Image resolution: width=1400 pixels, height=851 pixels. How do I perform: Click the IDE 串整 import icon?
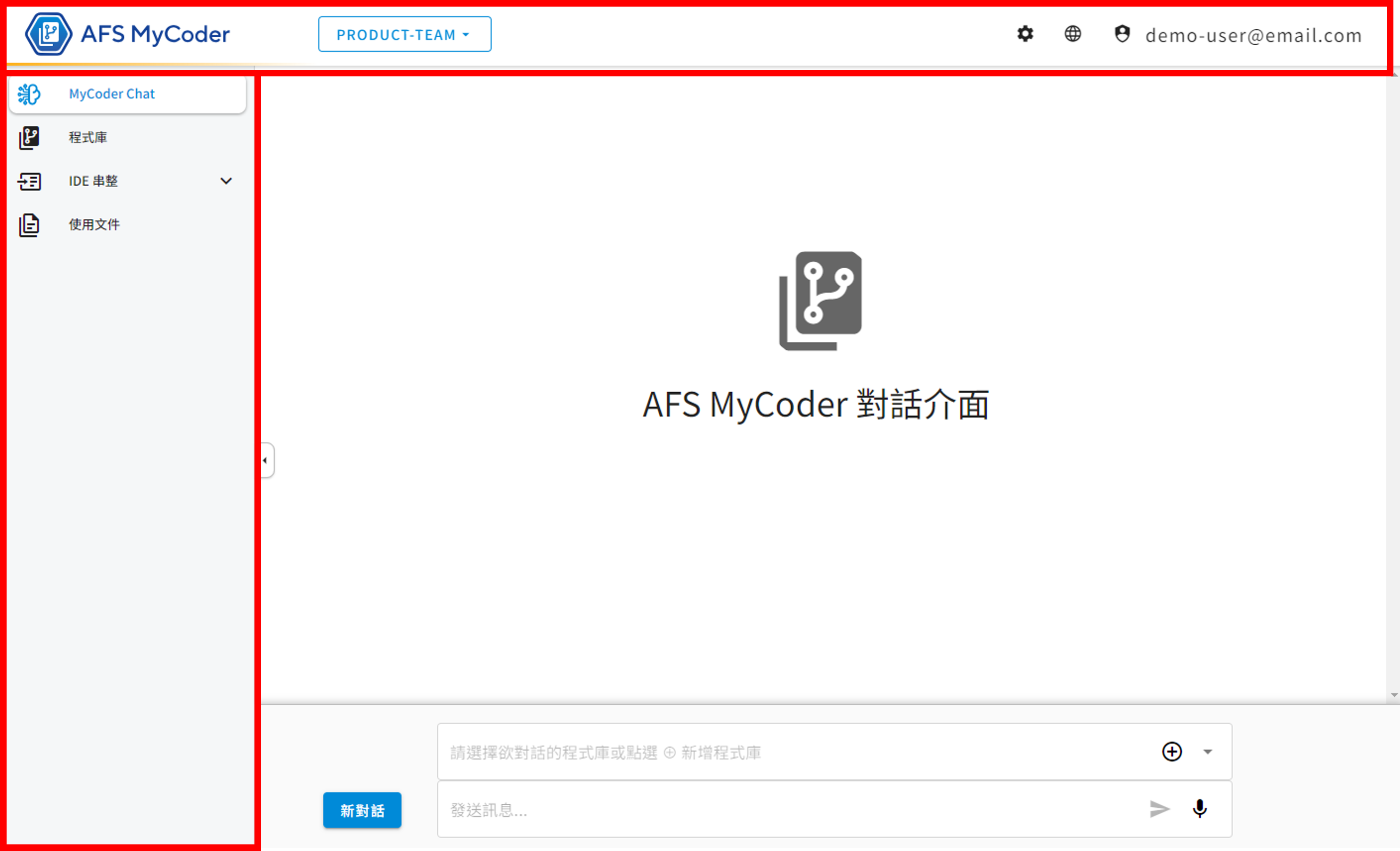29,182
